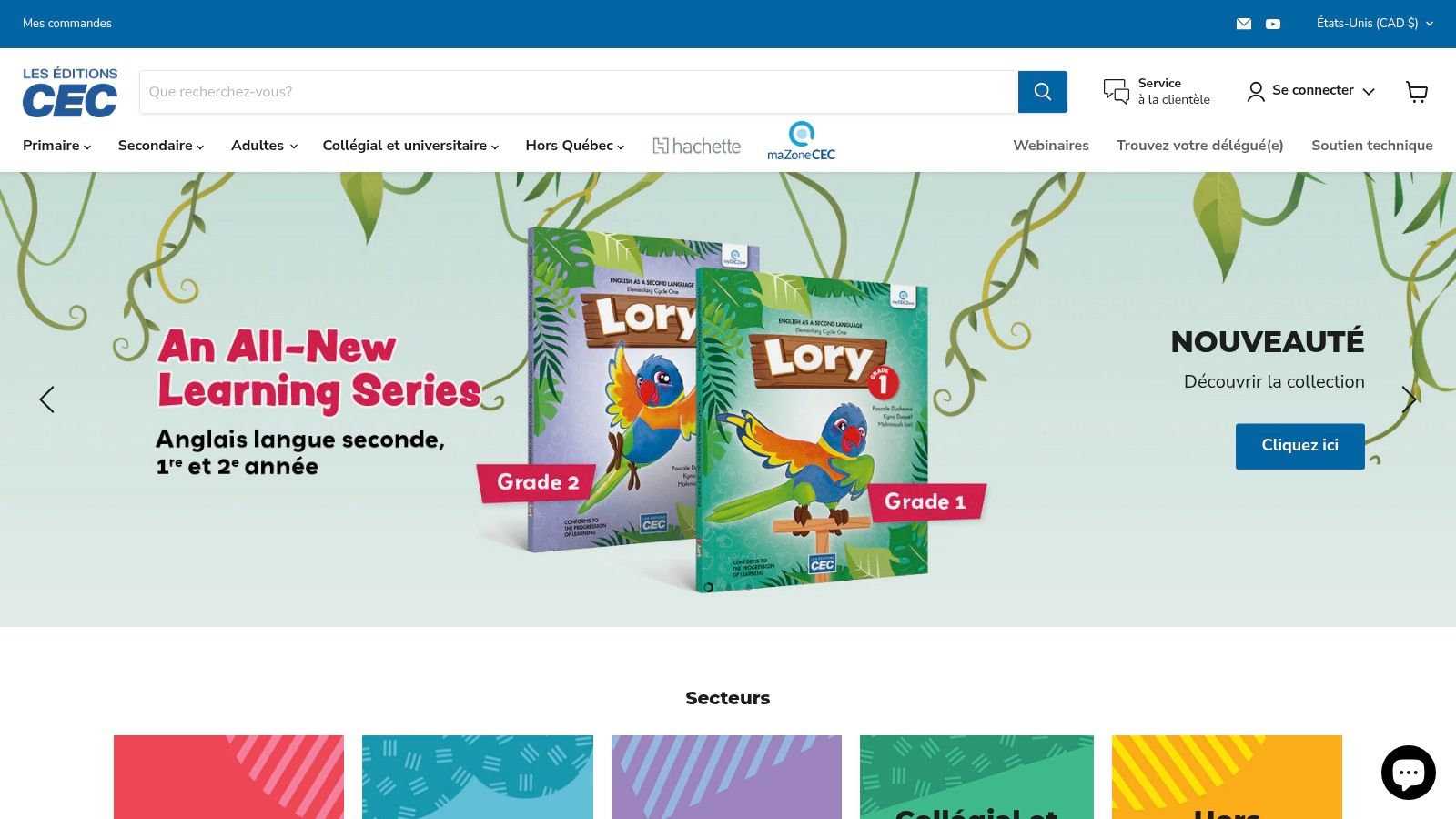Screen dimensions: 1456x819
Task: Expand the États-Unis (CAD $) country selector
Action: [x=1374, y=24]
